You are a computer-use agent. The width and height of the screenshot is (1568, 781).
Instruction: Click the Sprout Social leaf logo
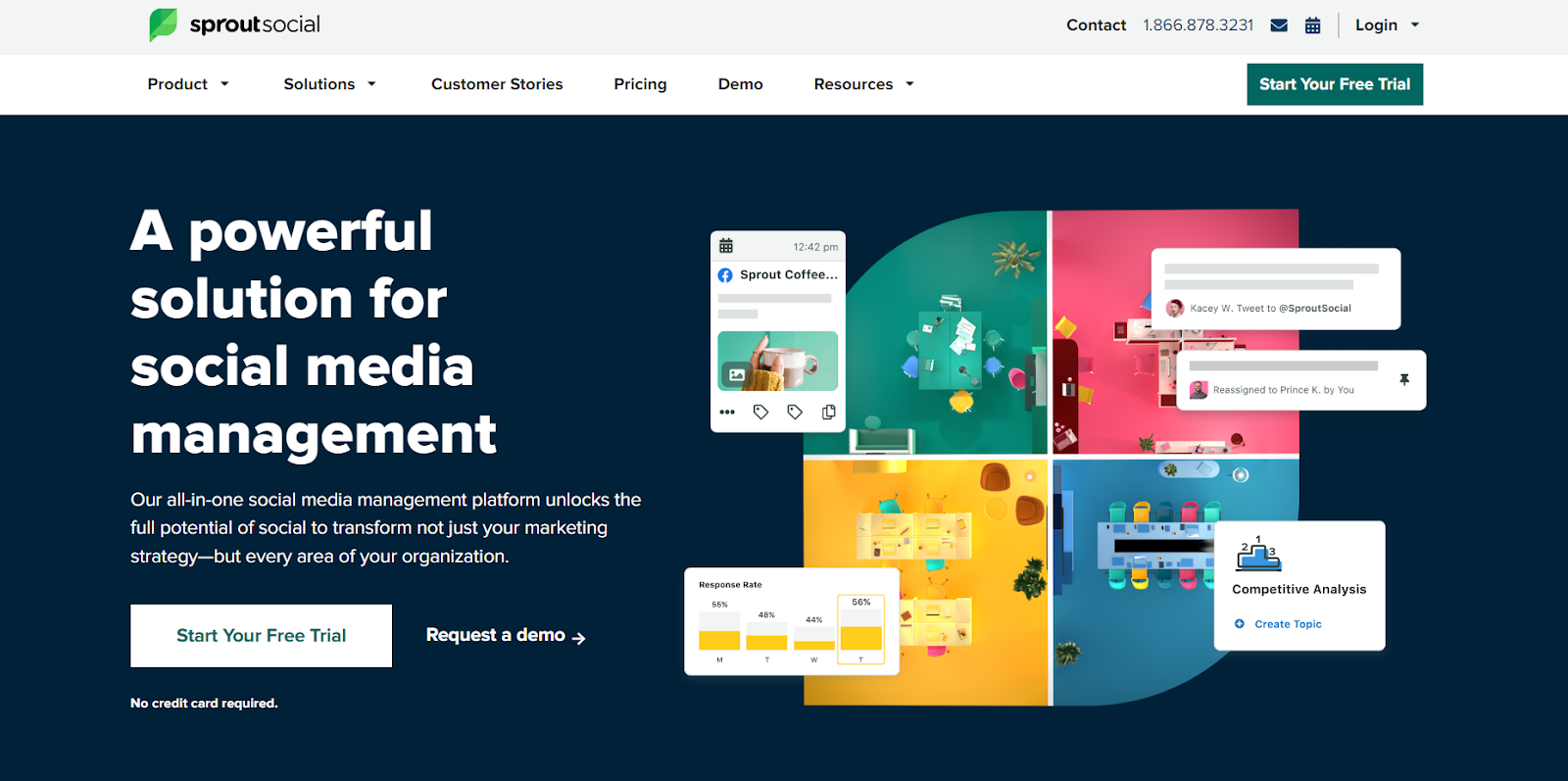(163, 24)
